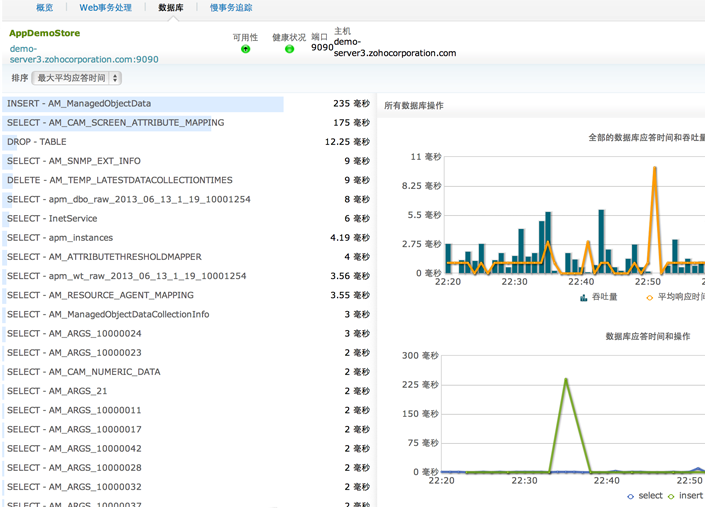The height and width of the screenshot is (508, 705).
Task: Click the 平均响应时间 orange legend marker
Action: [649, 297]
